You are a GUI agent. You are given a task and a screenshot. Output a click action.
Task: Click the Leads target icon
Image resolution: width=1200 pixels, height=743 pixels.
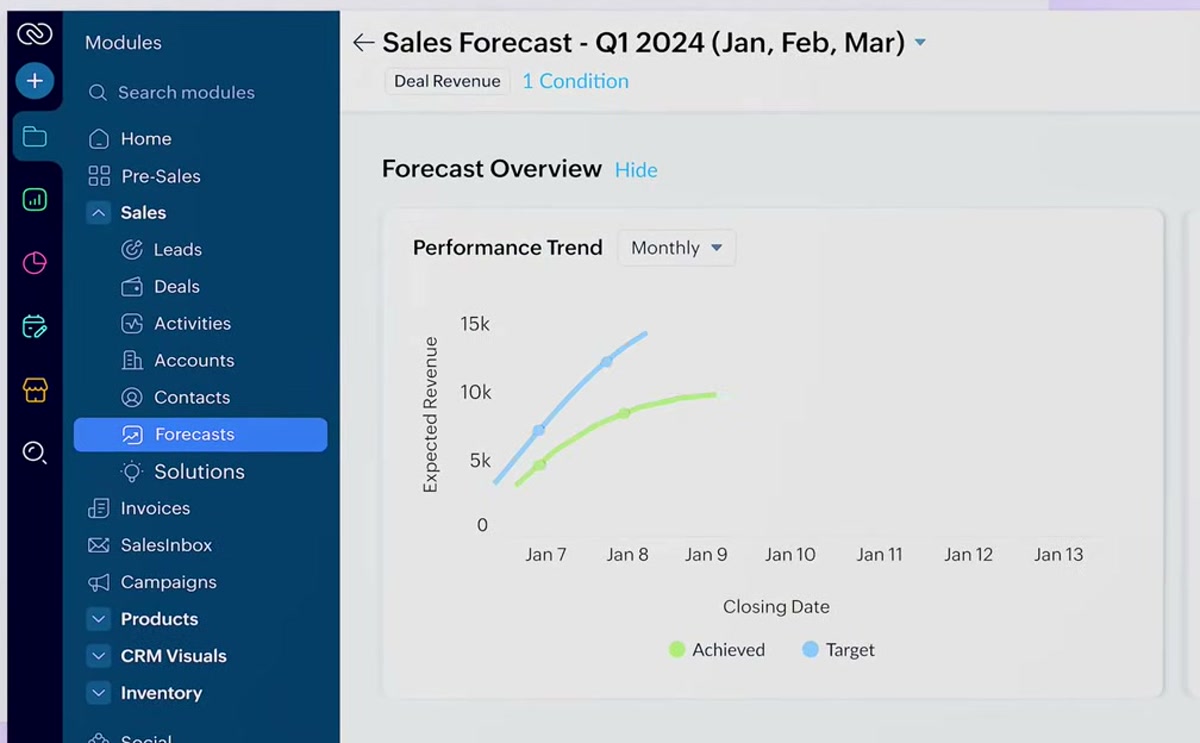132,250
